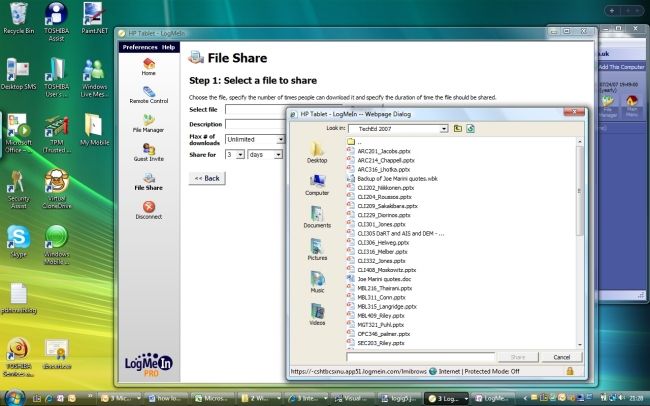650x406 pixels.
Task: Select File Share in the sidebar
Action: [x=148, y=182]
